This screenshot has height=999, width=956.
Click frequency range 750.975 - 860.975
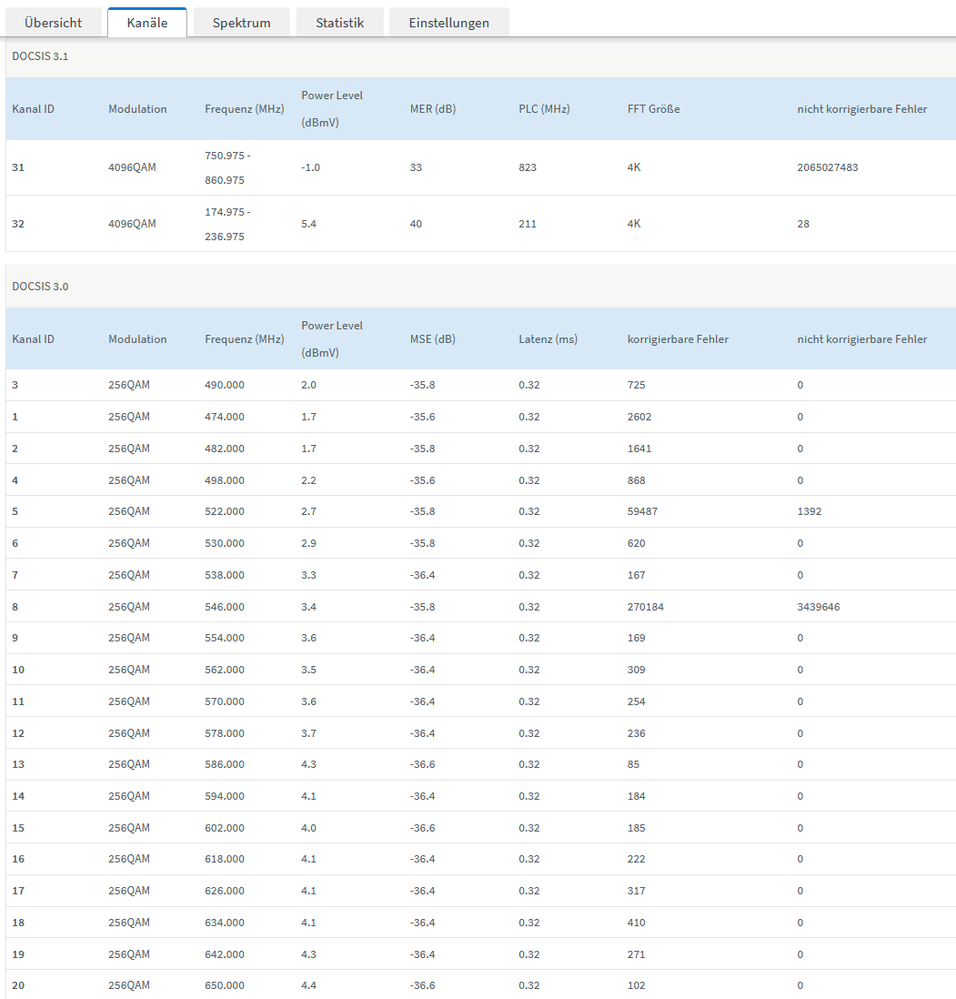(x=227, y=168)
